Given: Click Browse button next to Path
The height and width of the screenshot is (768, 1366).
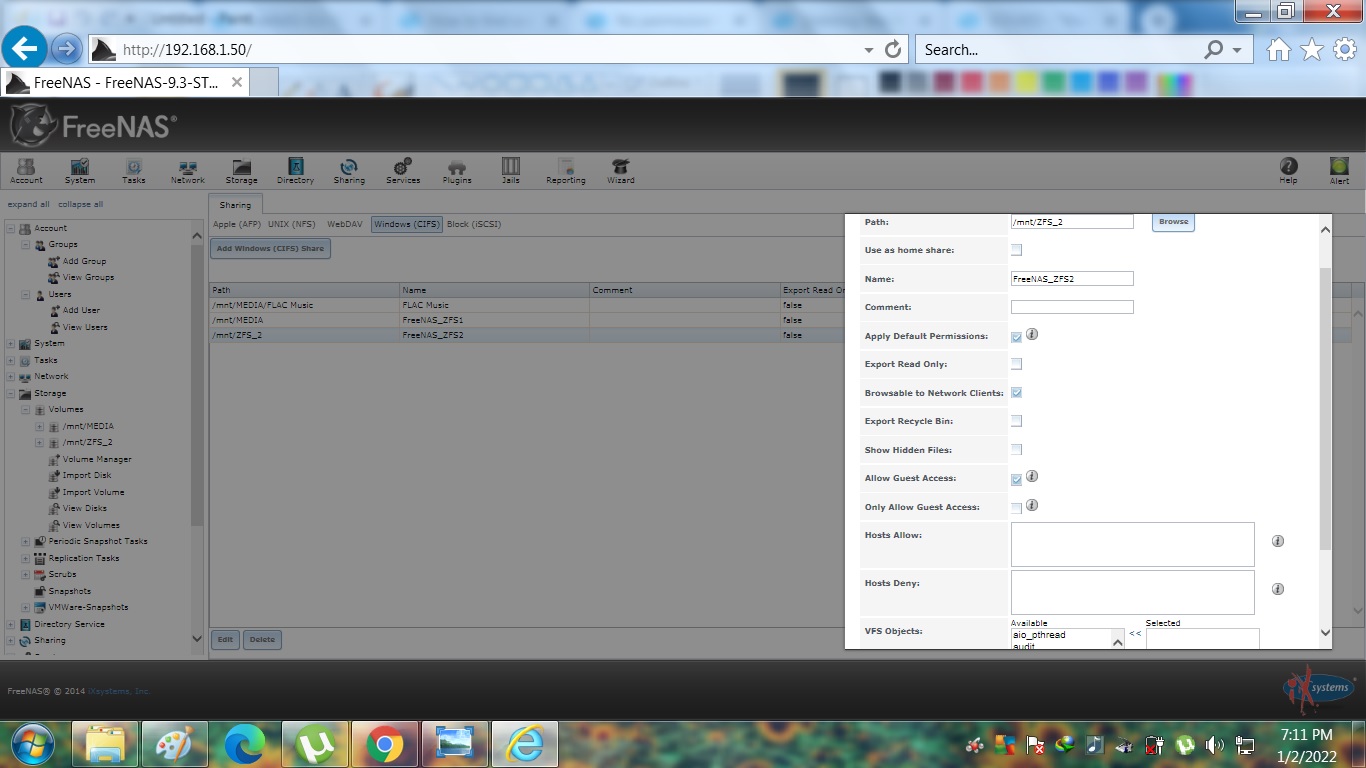Looking at the screenshot, I should pos(1173,221).
